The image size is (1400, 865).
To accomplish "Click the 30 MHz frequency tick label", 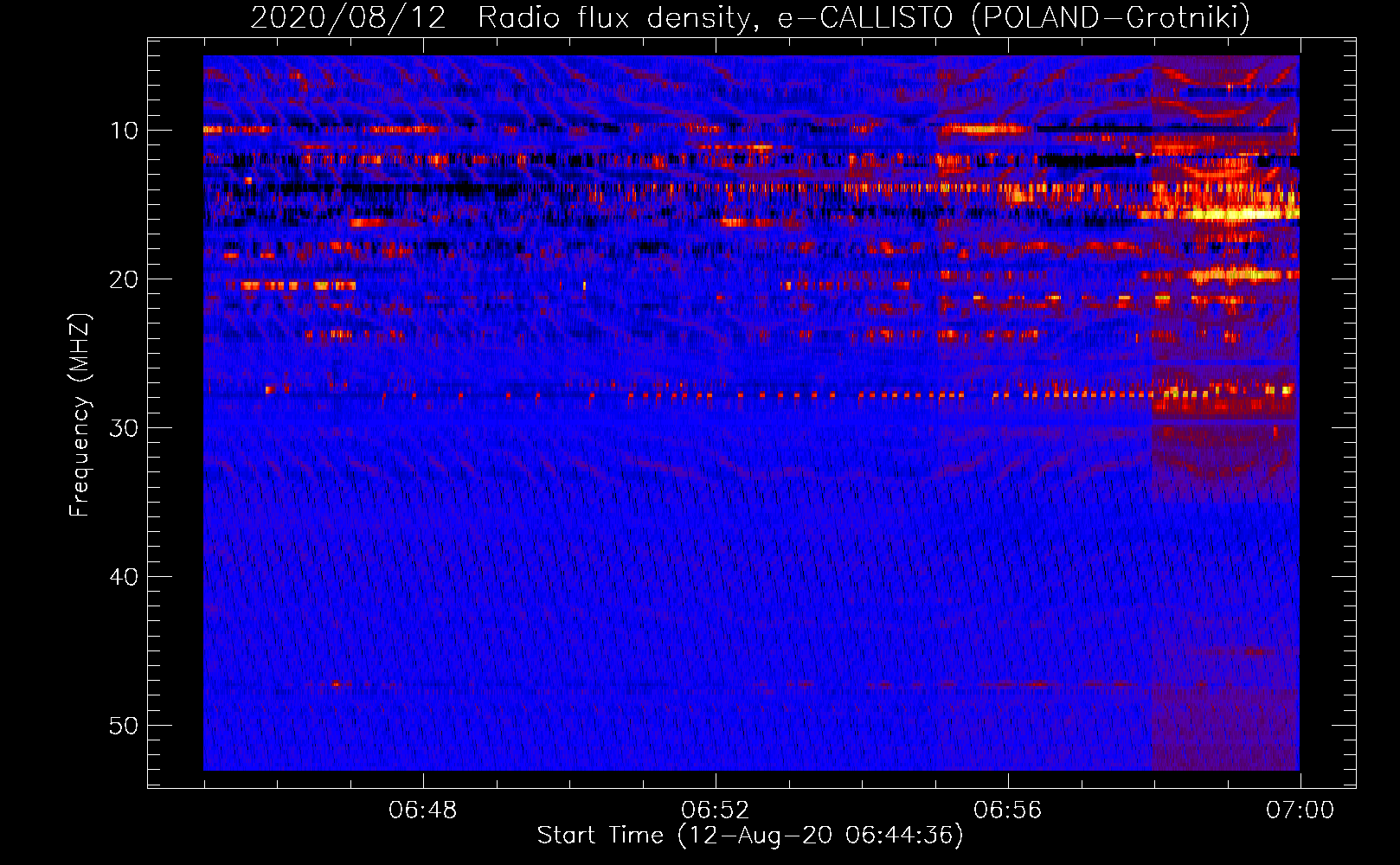I will [x=124, y=428].
